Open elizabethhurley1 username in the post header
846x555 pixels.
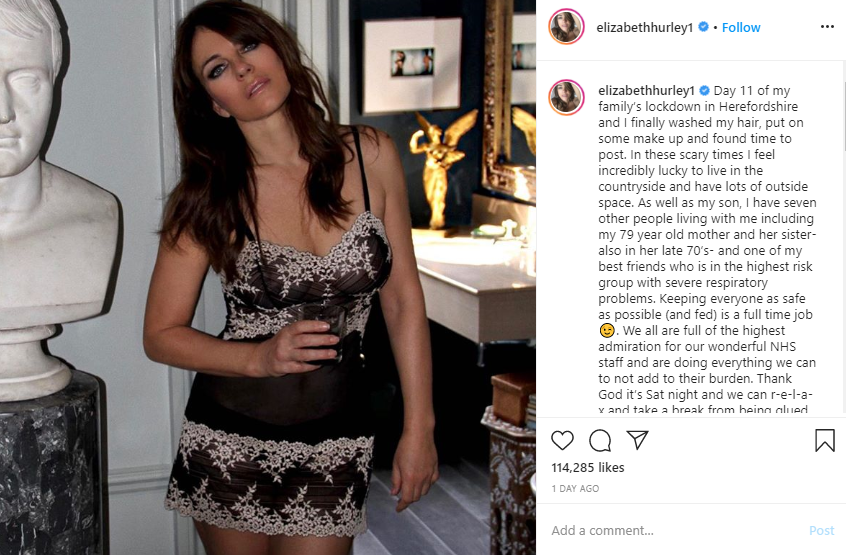click(644, 28)
